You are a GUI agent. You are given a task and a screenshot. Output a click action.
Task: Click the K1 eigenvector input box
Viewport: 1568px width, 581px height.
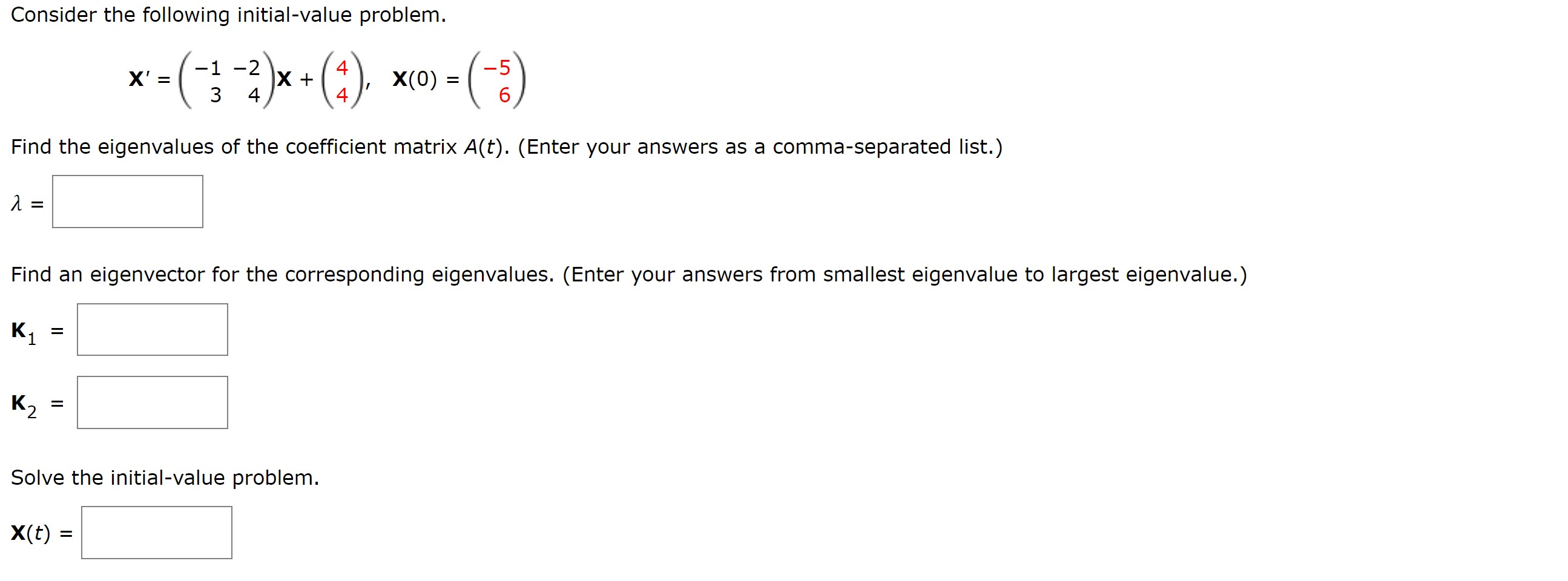point(152,330)
